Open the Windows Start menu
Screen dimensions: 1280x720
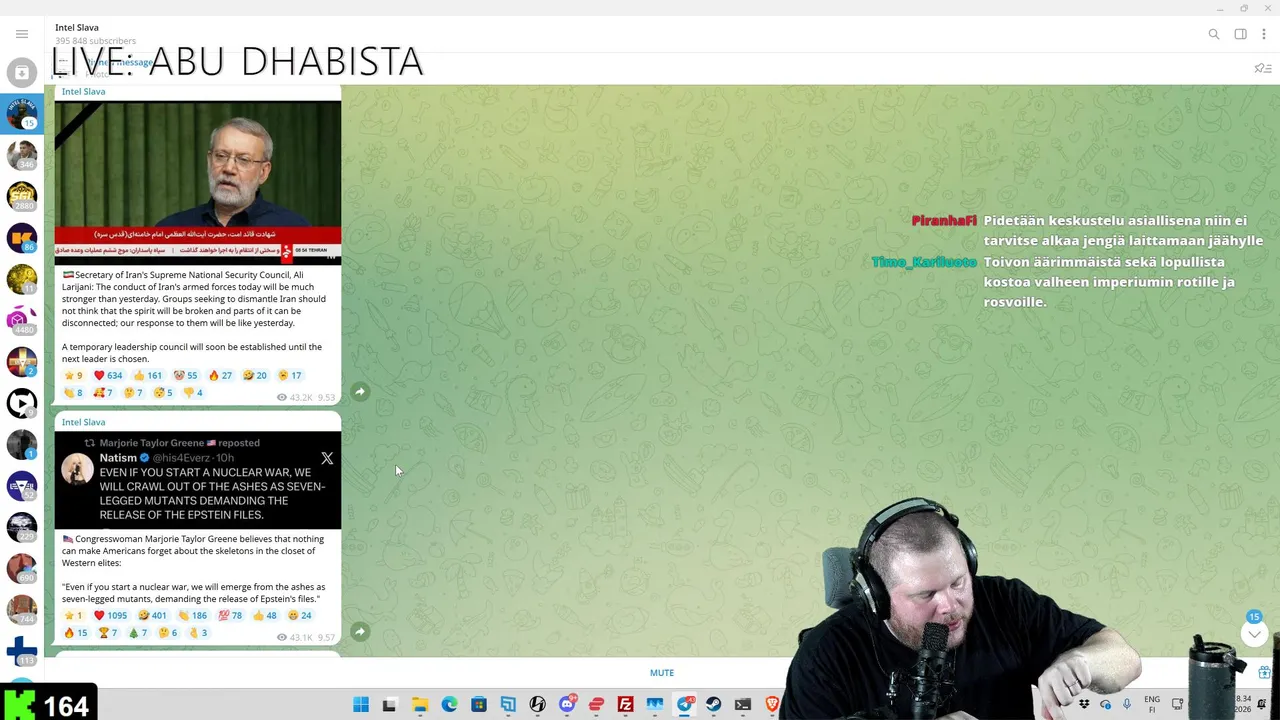click(x=361, y=705)
